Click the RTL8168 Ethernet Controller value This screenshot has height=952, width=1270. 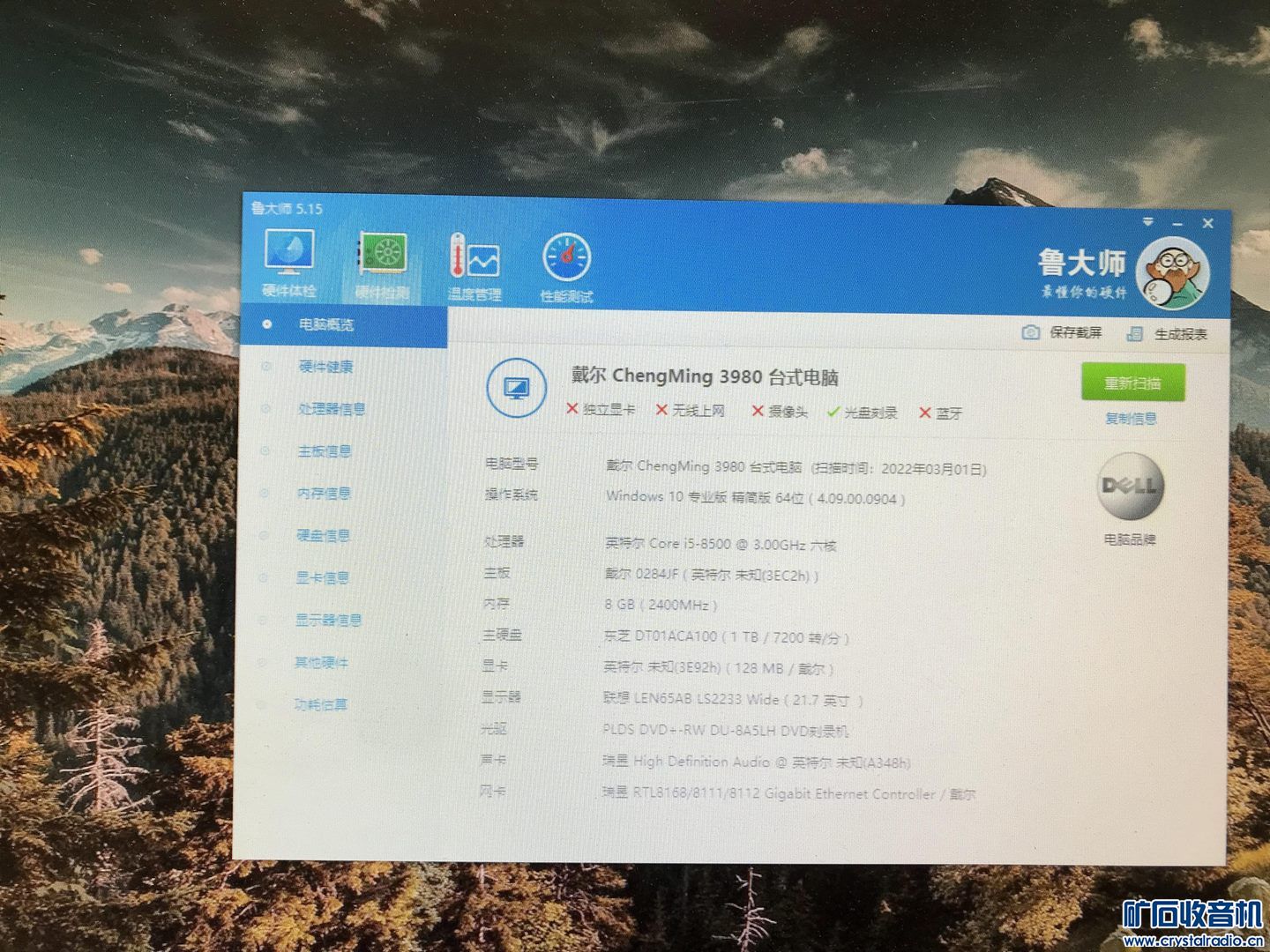coord(788,794)
